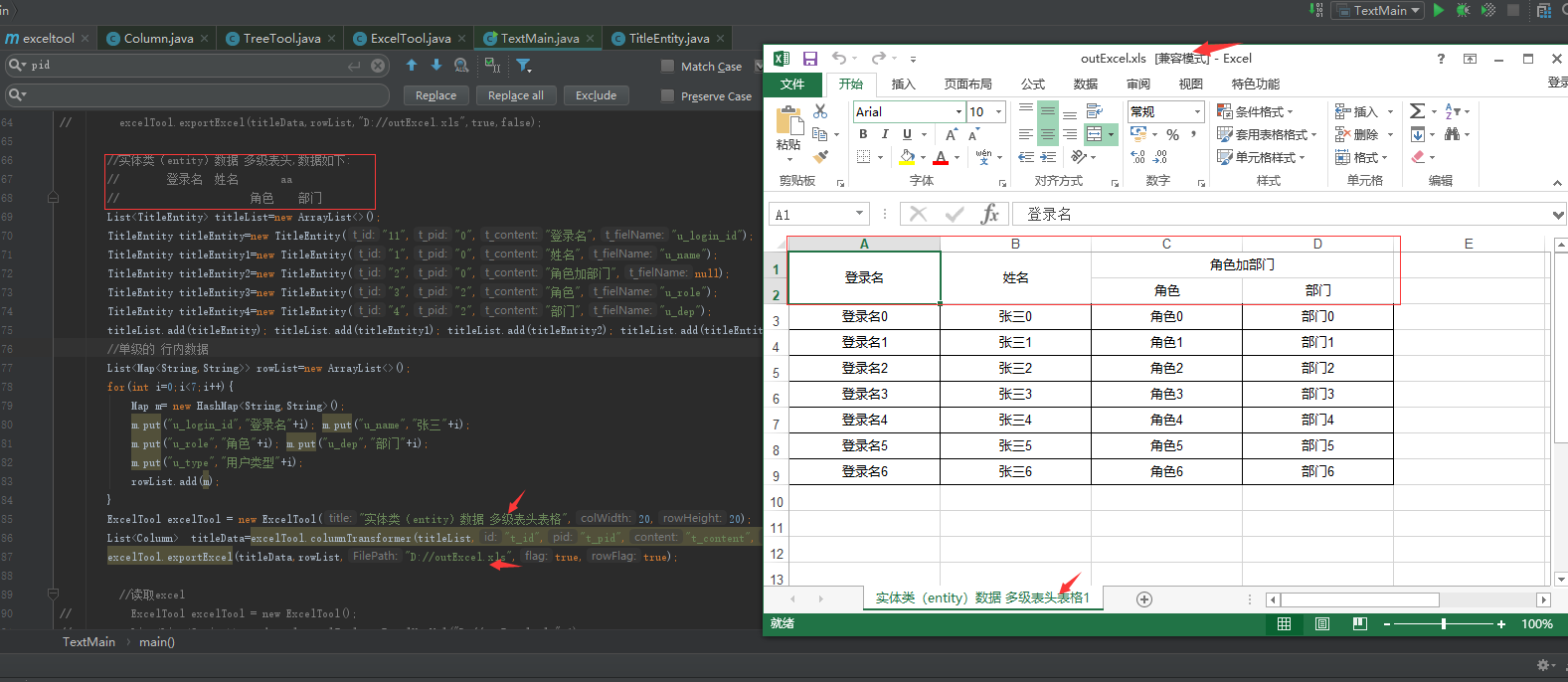Screen dimensions: 1568x682
Task: Apply percent style in Excel
Action: click(x=1173, y=134)
